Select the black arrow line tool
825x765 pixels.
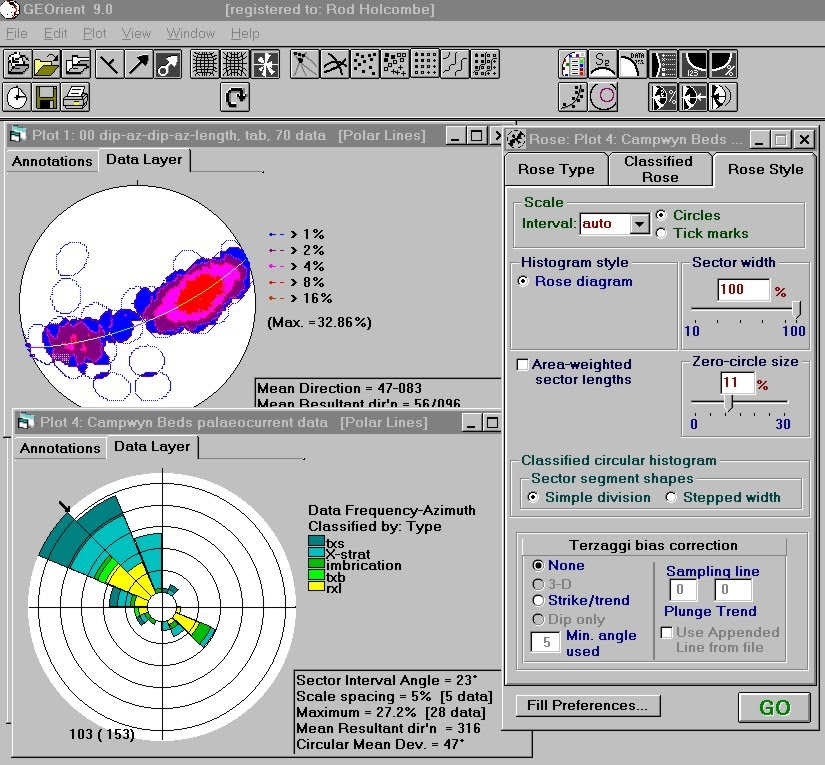[x=139, y=64]
